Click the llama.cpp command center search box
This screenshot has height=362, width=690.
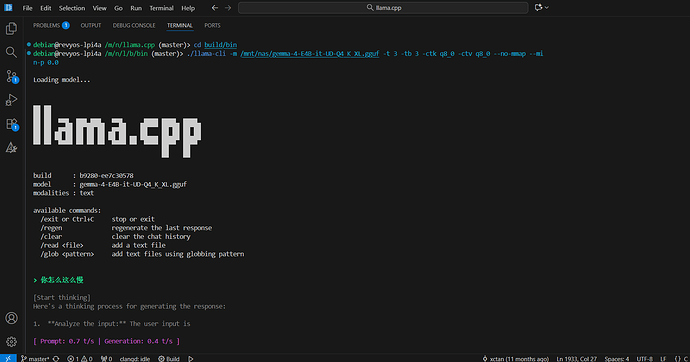click(x=383, y=7)
